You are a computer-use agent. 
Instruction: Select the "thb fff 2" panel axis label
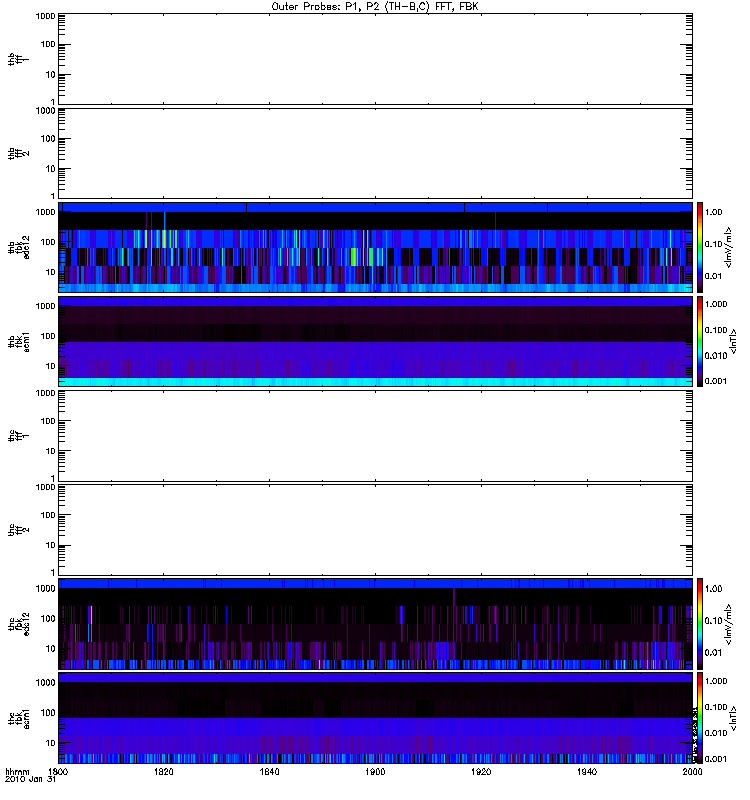(x=18, y=154)
